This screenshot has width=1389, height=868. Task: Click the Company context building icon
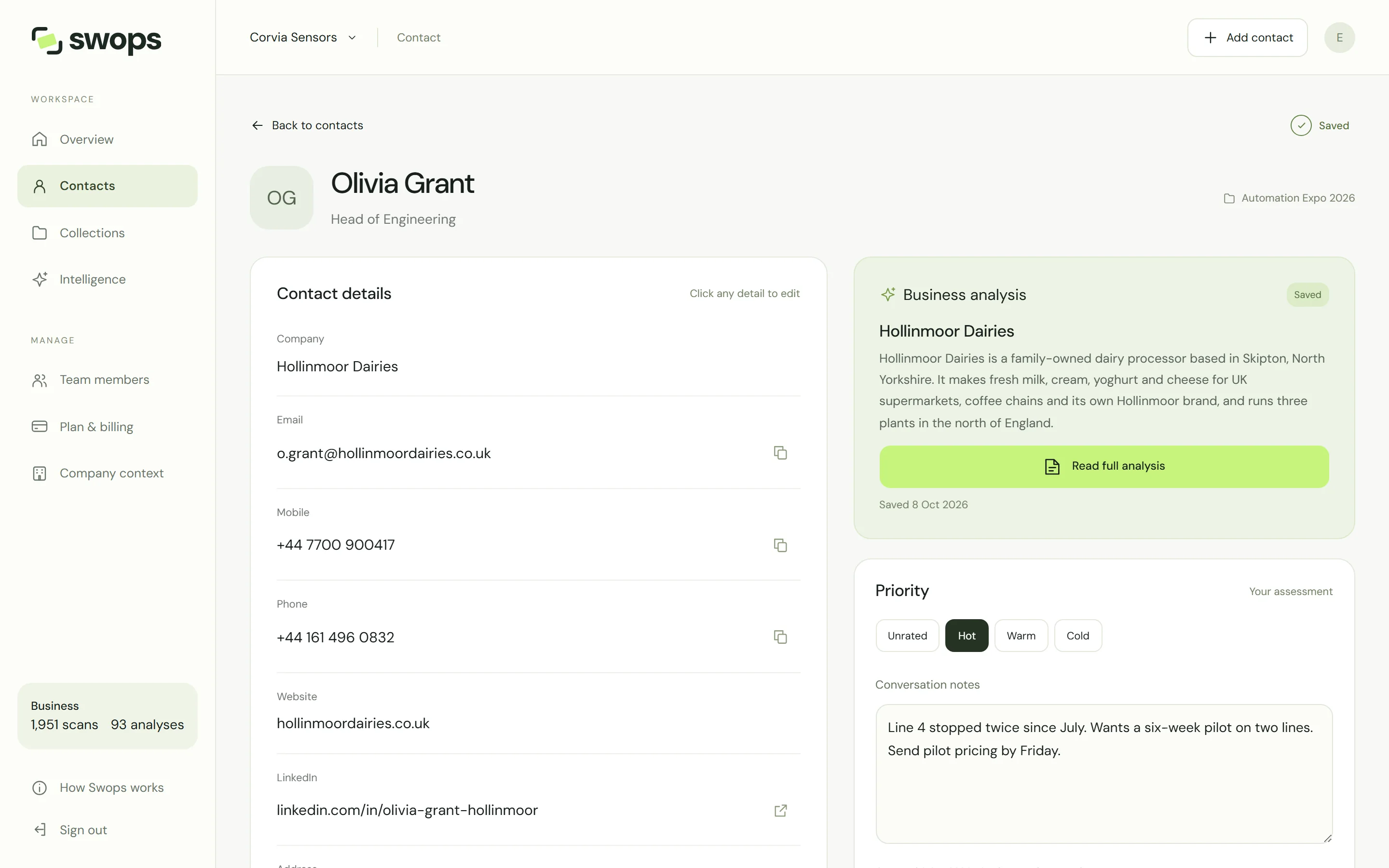40,473
